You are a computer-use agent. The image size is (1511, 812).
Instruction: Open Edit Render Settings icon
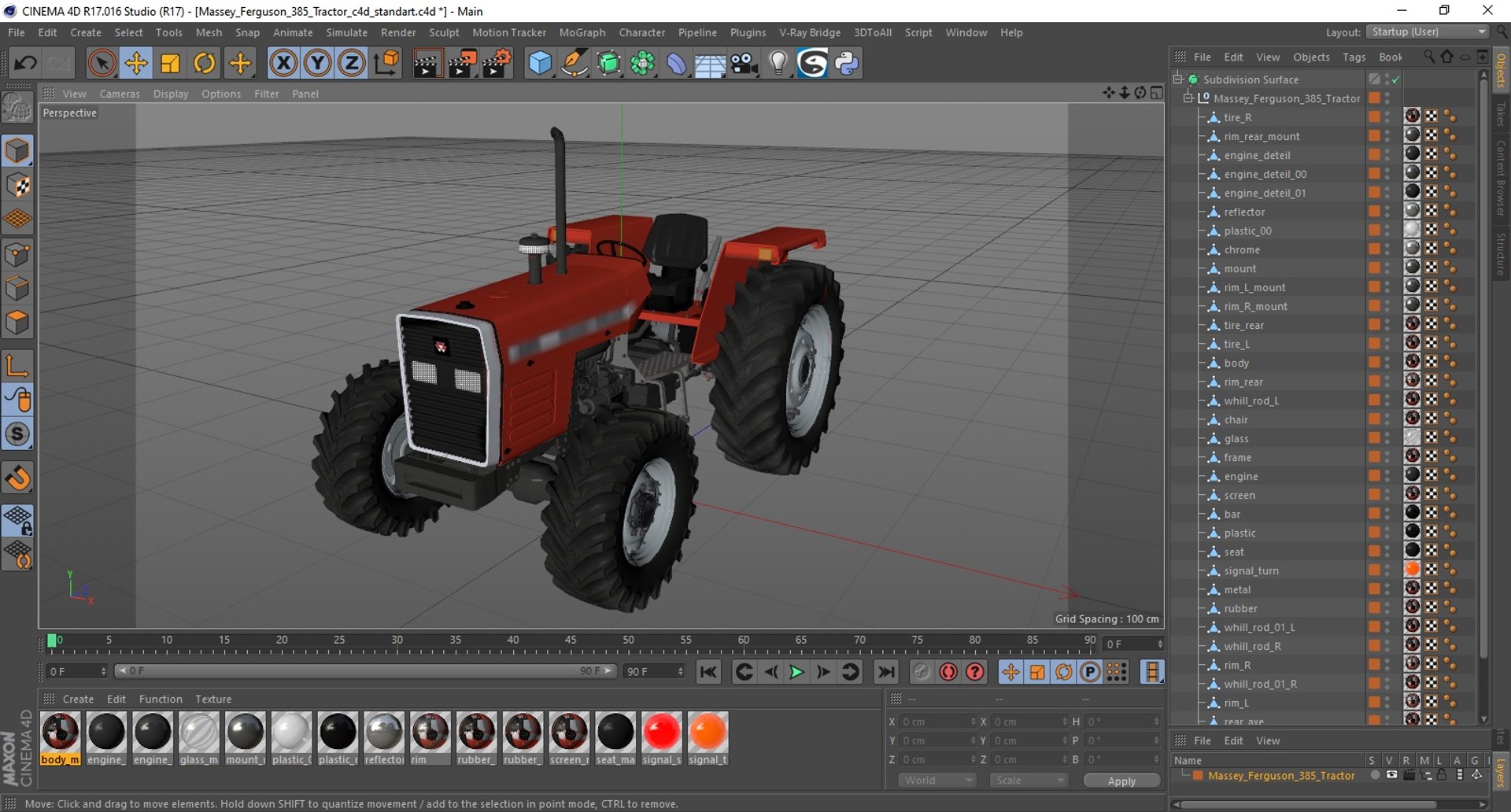click(x=497, y=63)
